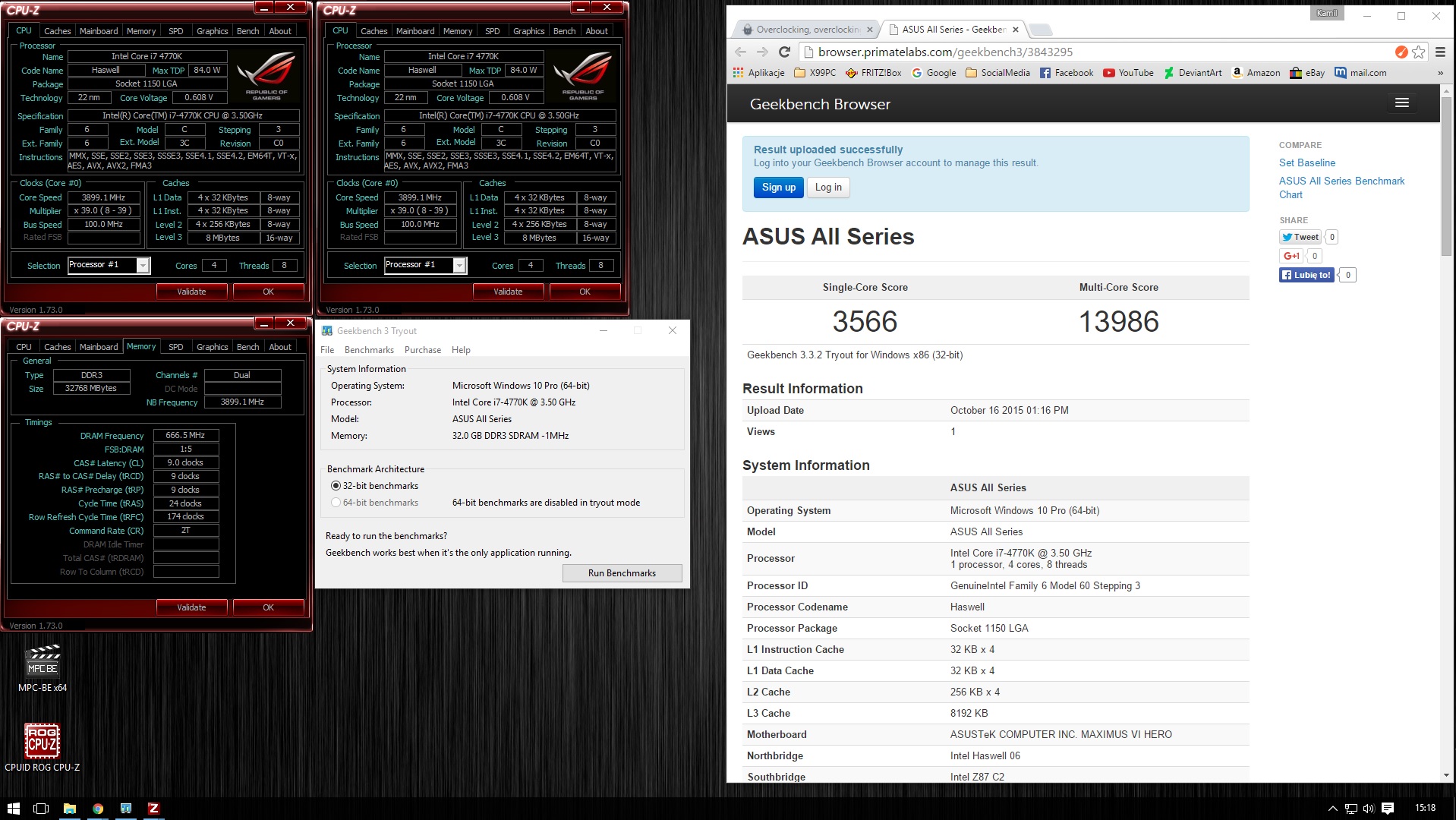Open the eBay bookmark
This screenshot has height=820, width=1456.
coord(1307,73)
